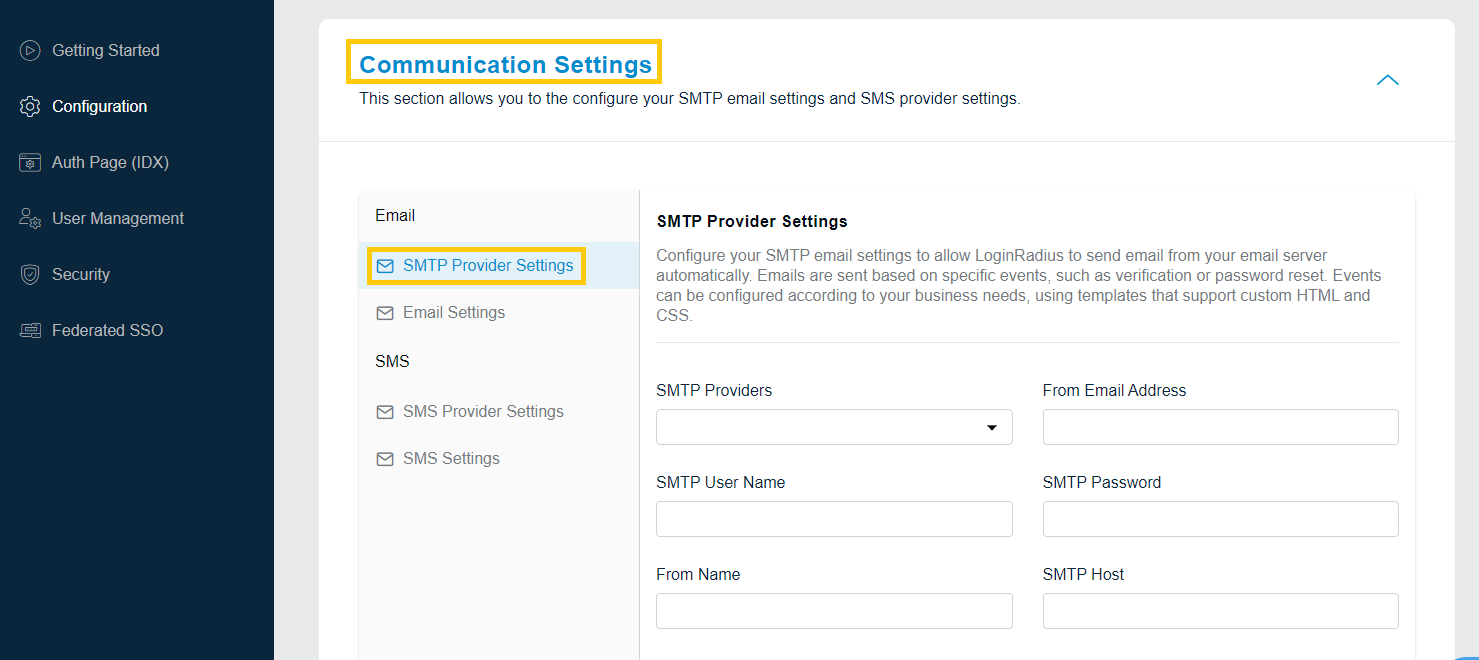This screenshot has height=660, width=1479.
Task: Select SMS Provider Settings in the panel
Action: [x=483, y=411]
